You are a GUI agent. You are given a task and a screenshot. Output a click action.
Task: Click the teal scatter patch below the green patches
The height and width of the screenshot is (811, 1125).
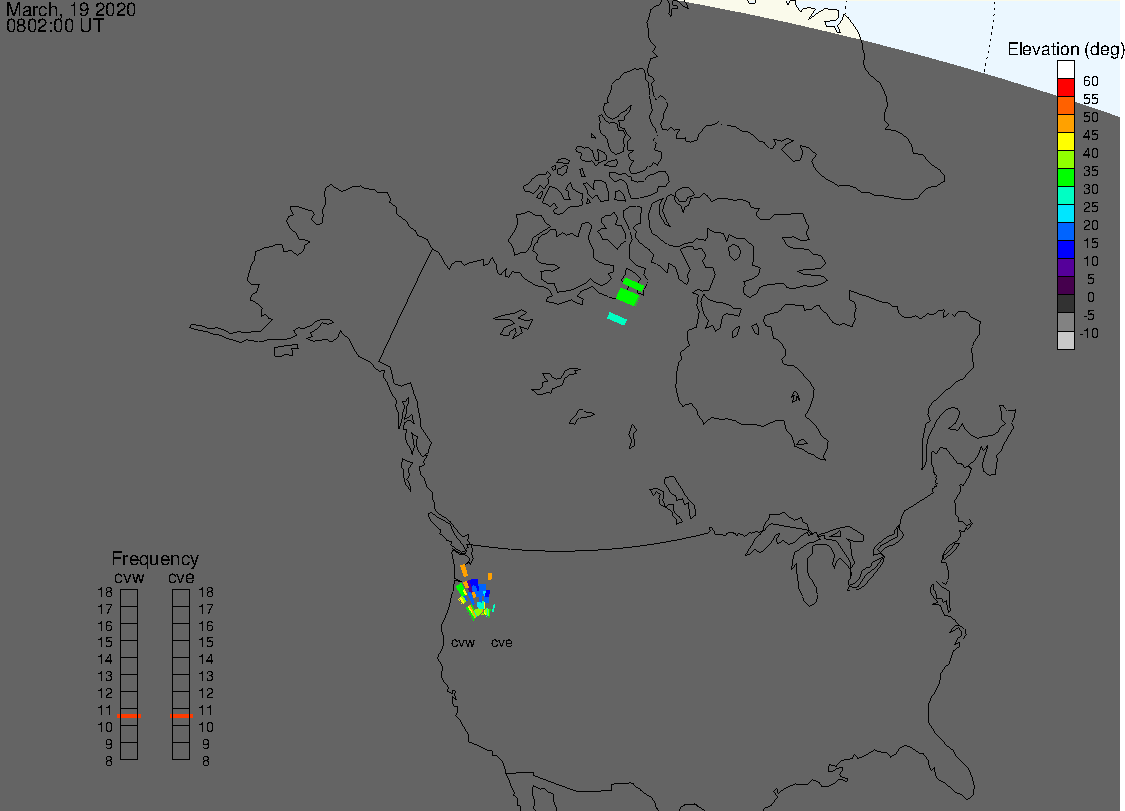[x=617, y=319]
